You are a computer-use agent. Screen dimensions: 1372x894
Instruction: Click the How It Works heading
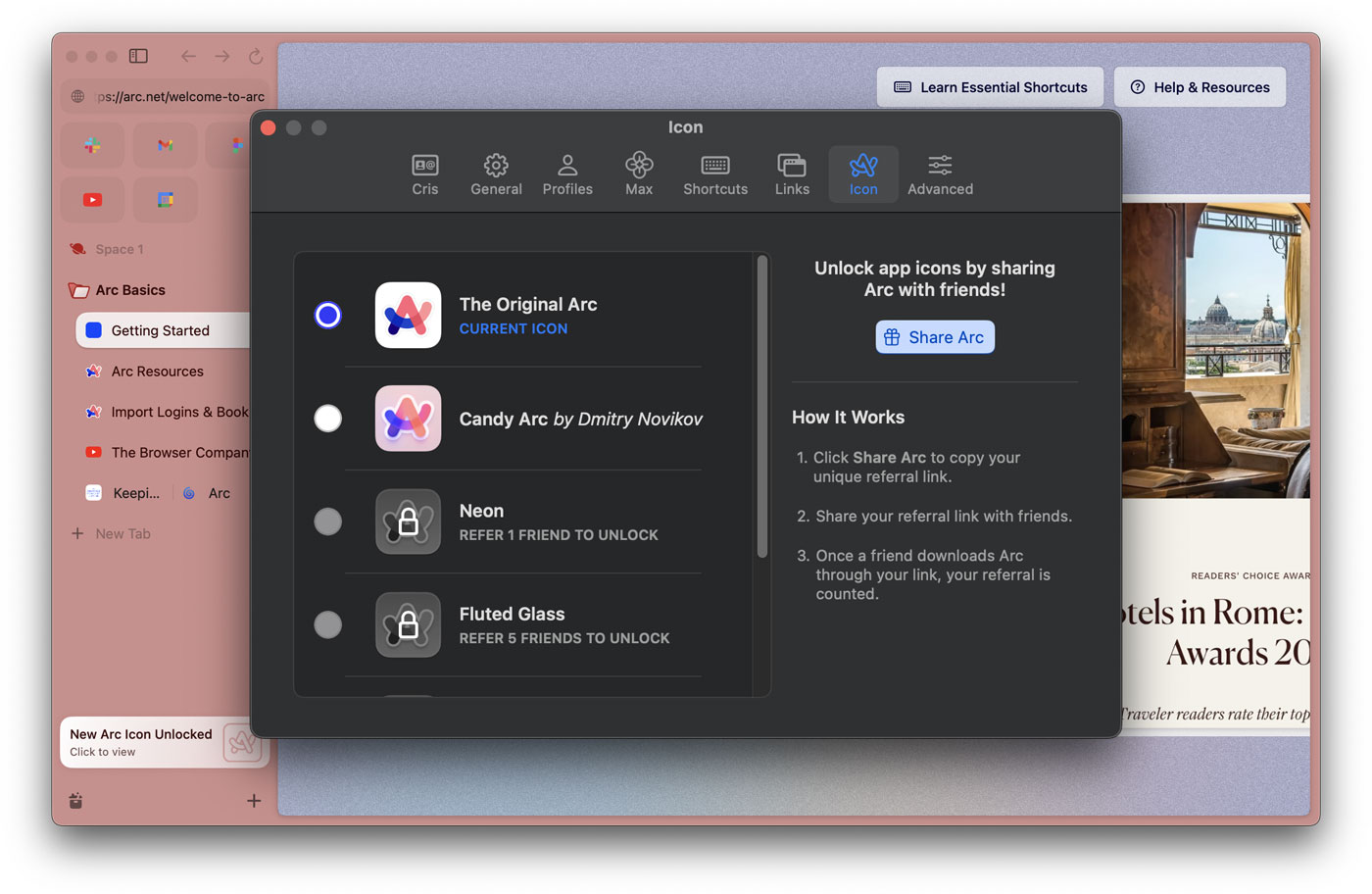[x=849, y=417]
